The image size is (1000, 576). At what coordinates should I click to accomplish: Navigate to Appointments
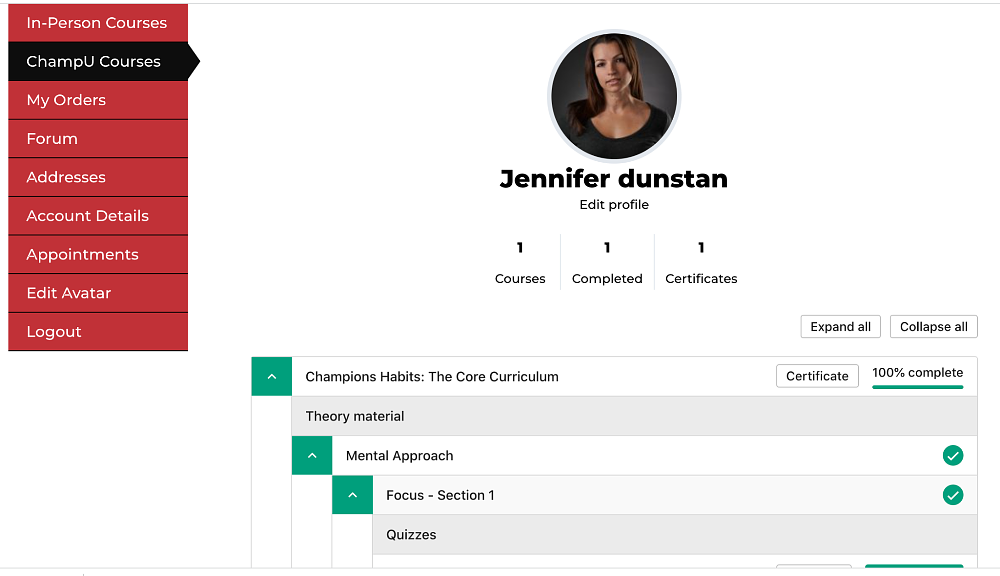click(x=83, y=255)
